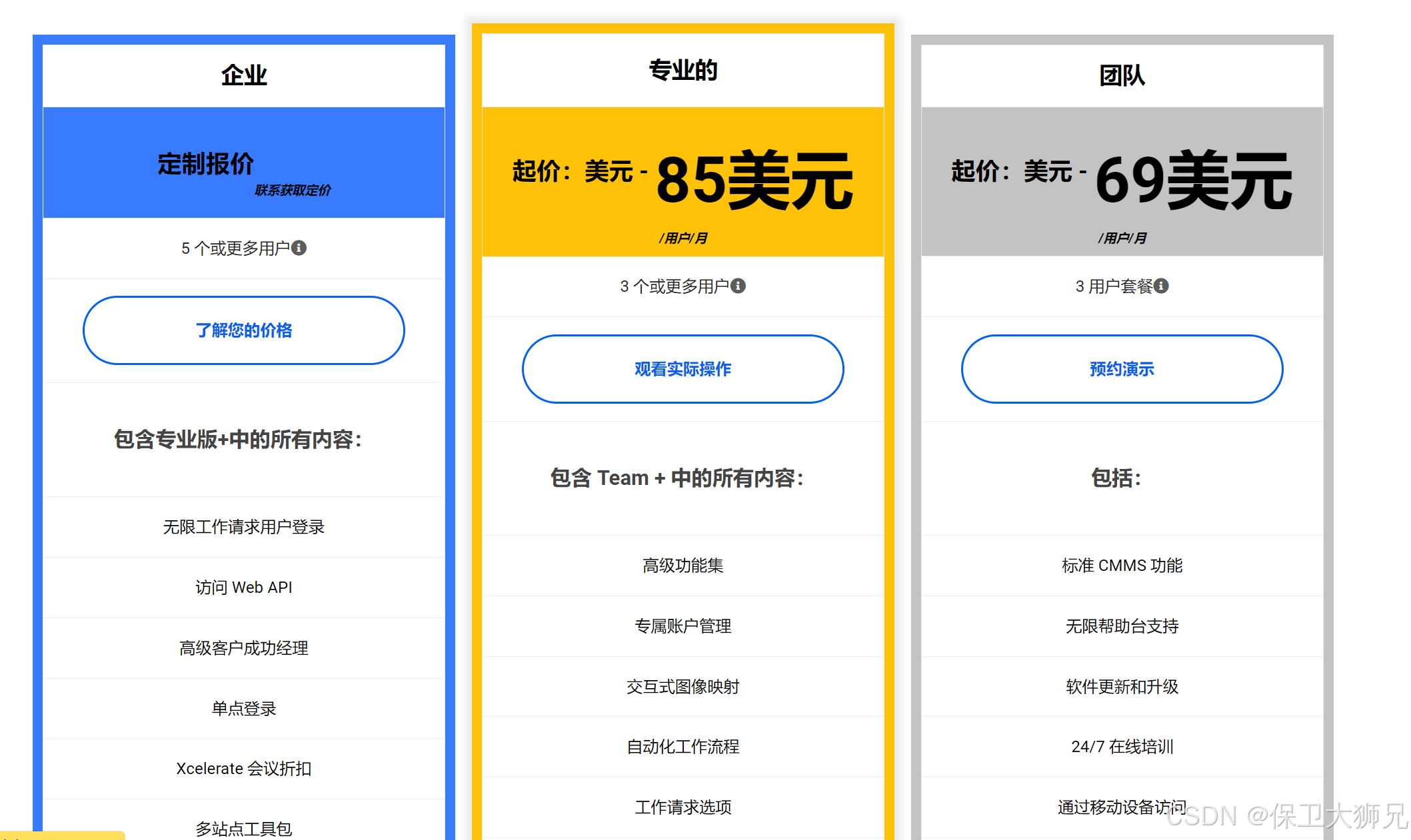1411x840 pixels.
Task: Click the Xcelerate 会议折扣 feature row
Action: 244,769
